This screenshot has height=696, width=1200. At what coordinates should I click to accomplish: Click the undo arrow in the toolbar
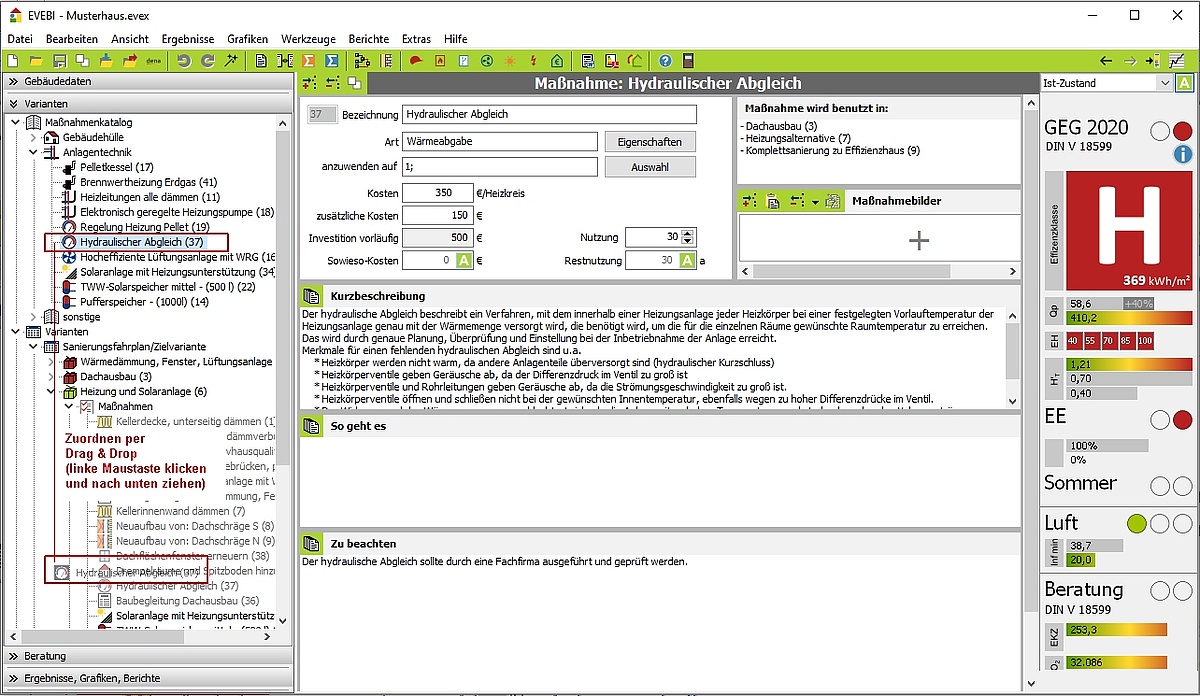click(x=183, y=61)
